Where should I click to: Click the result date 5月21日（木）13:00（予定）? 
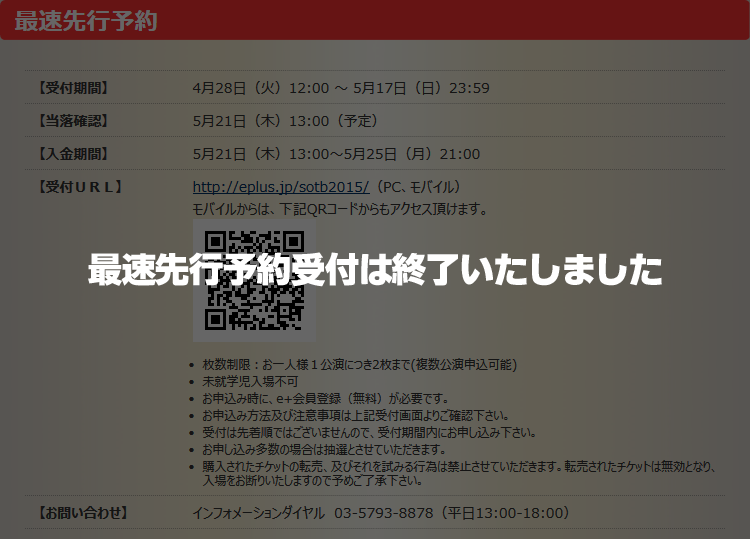286,121
